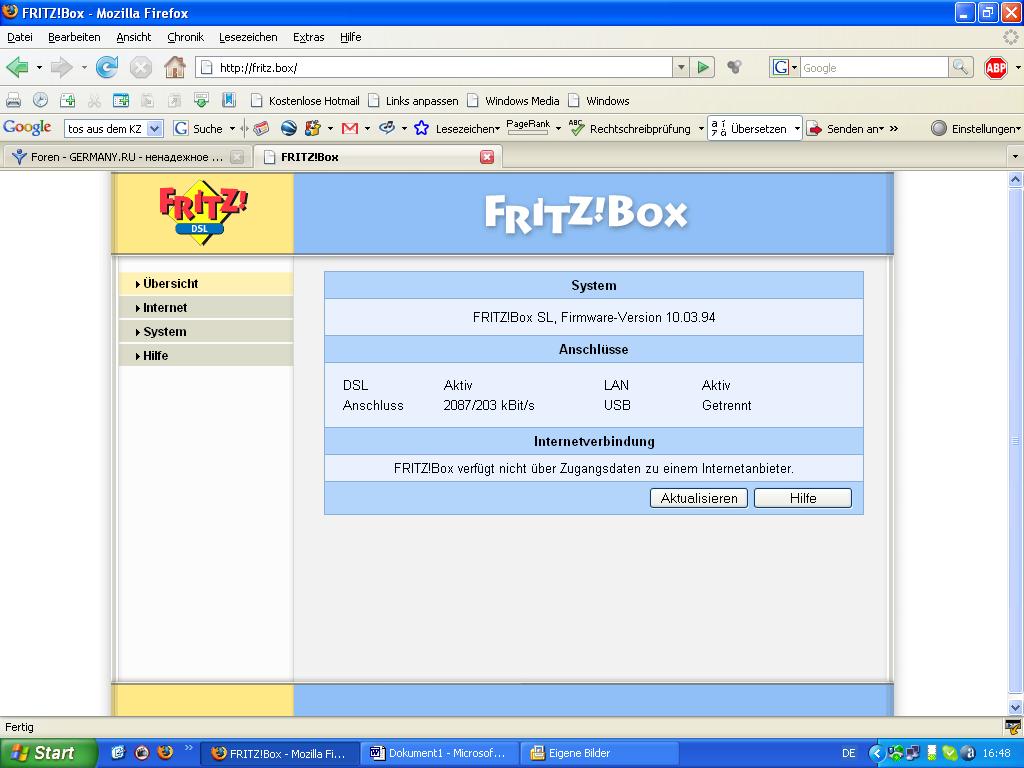Expand the Internet navigation item
Screen dimensions: 1024x768
pyautogui.click(x=206, y=308)
